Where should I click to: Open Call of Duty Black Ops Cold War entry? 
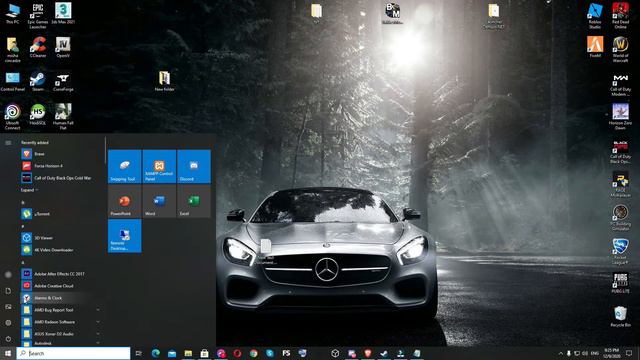(x=61, y=178)
